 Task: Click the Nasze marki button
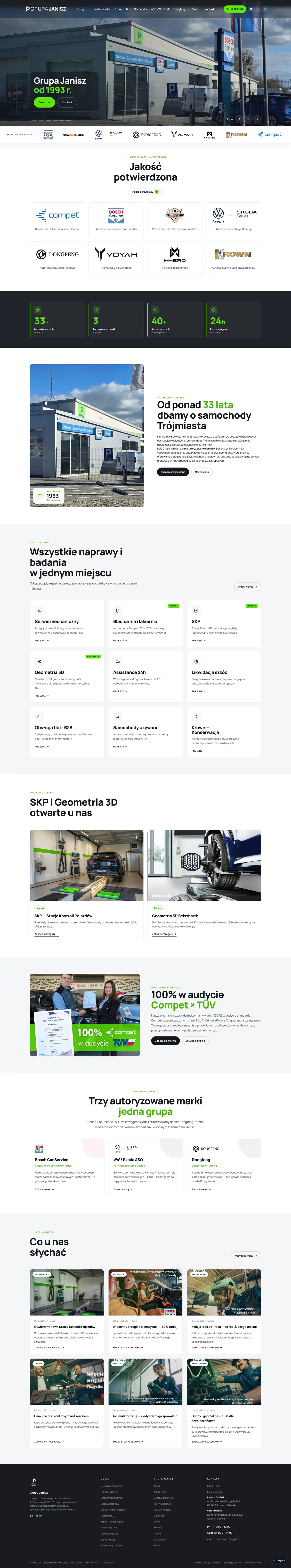202,472
